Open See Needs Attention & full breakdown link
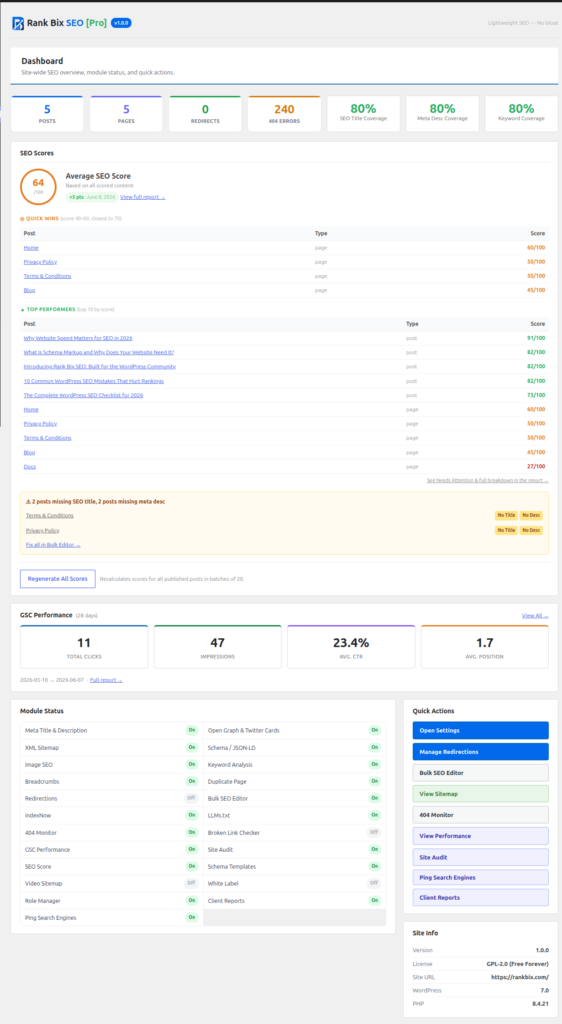Viewport: 562px width, 1024px height. [488, 480]
